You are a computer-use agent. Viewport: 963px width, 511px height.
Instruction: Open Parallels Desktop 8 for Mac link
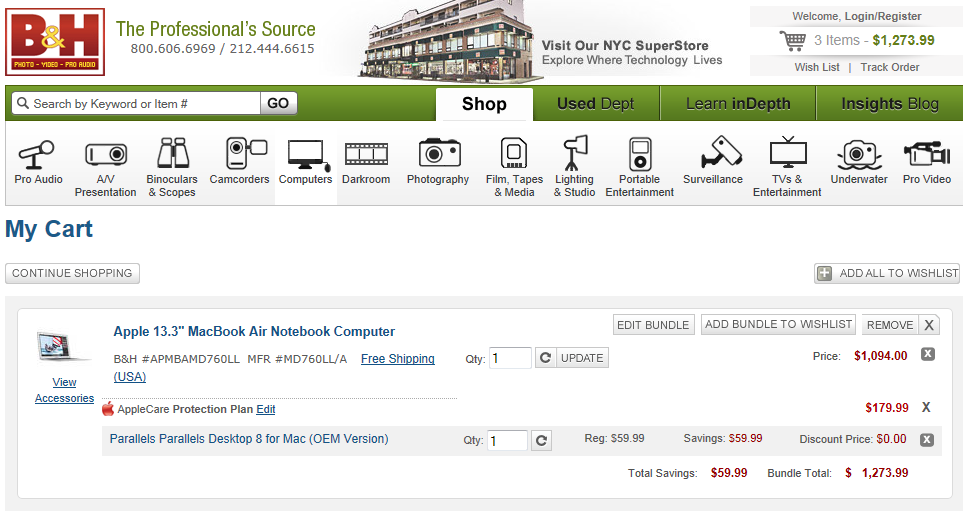coord(249,439)
